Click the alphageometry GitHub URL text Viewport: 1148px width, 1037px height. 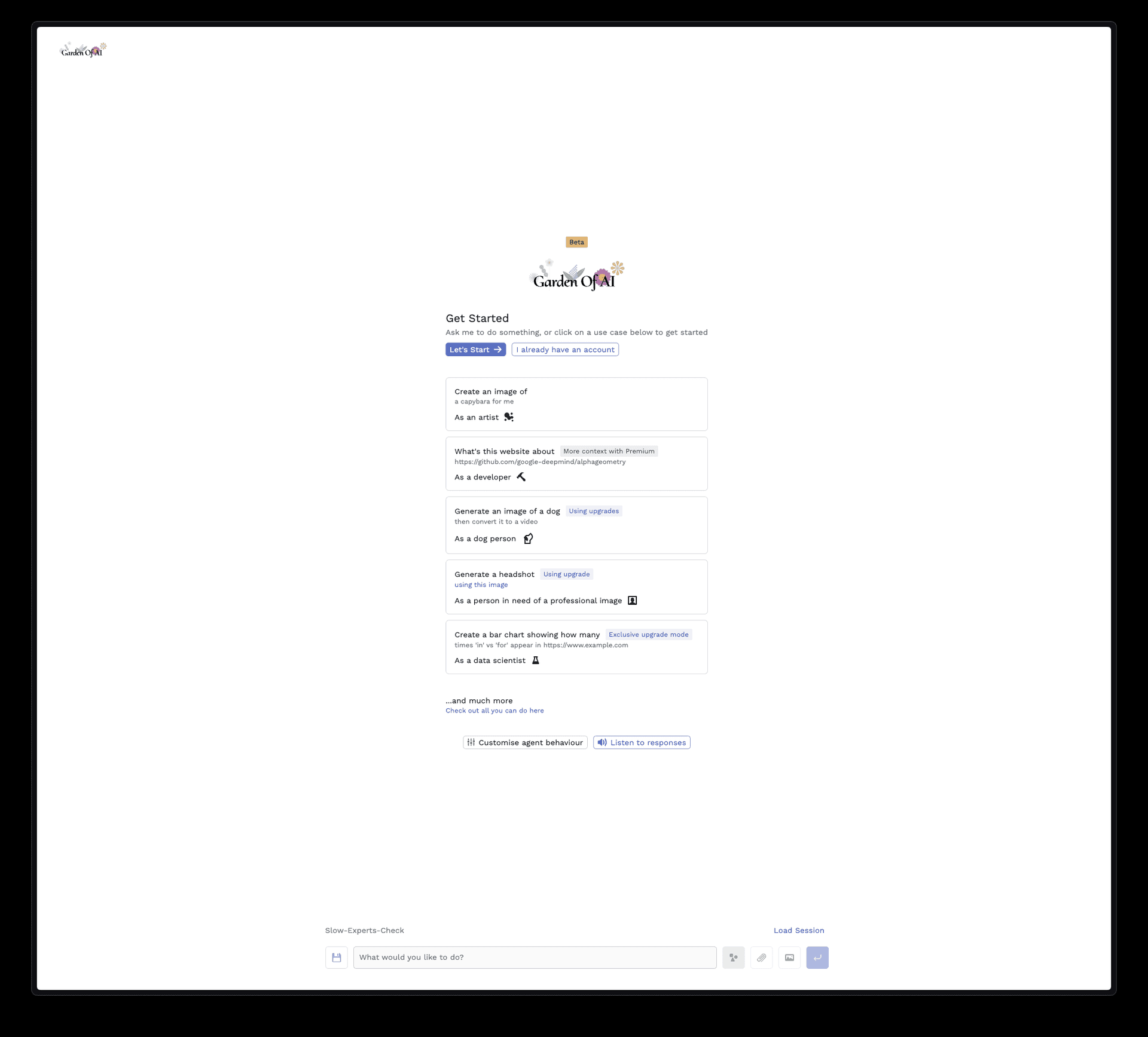tap(540, 462)
